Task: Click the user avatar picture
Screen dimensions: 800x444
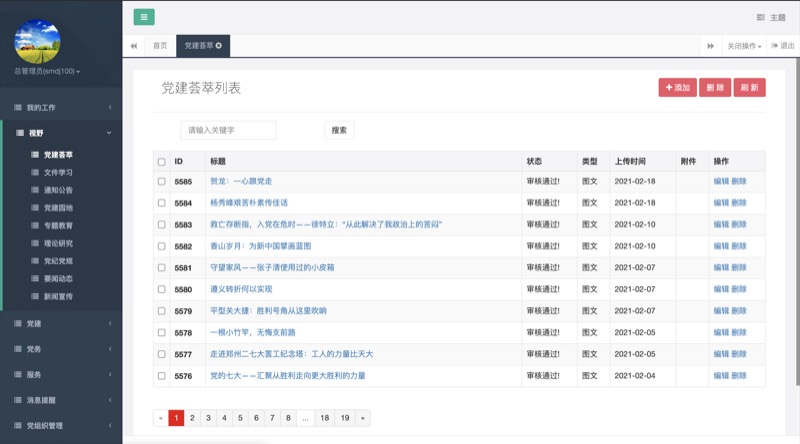Action: 37,41
